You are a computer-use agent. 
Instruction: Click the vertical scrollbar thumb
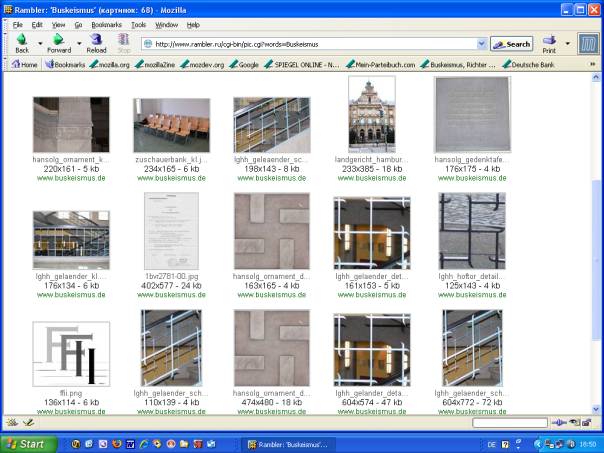(596, 260)
